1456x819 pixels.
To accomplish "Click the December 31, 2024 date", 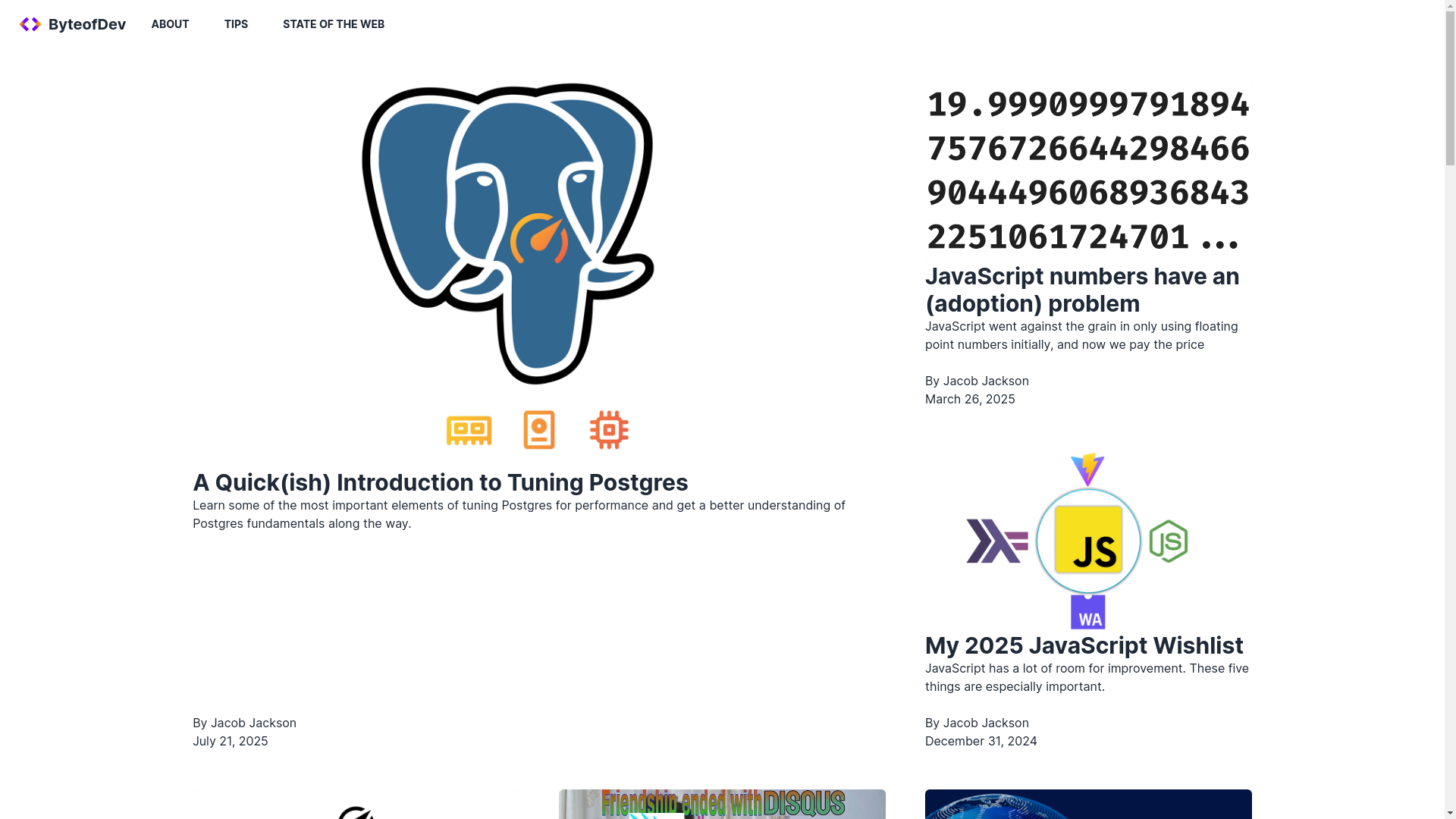I will [981, 741].
